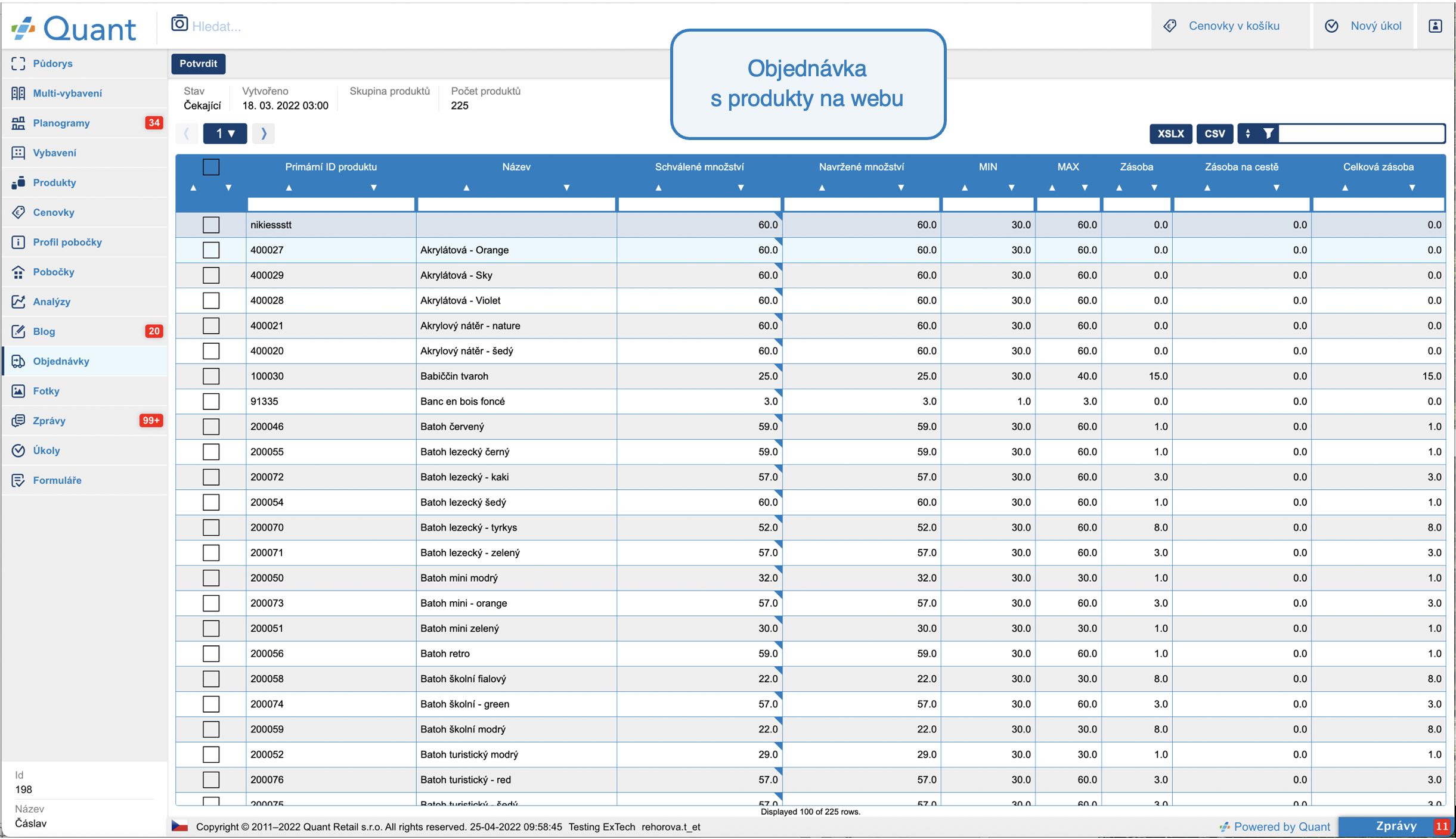Open the Úkoly checkmark icon

click(18, 451)
